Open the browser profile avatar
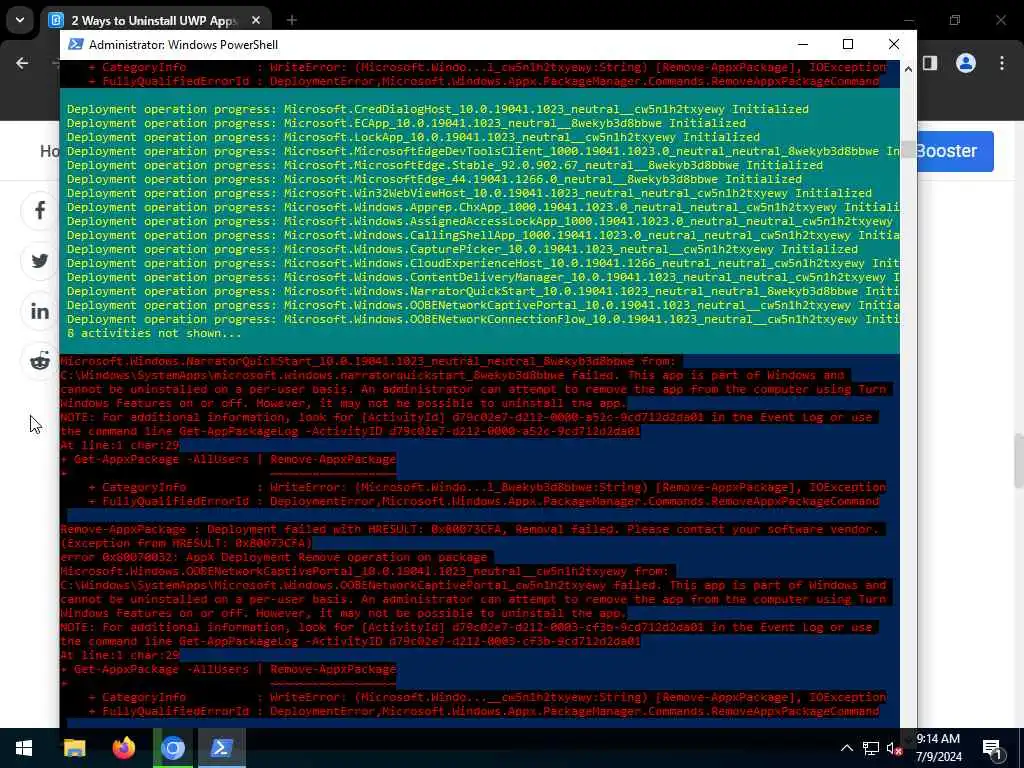The width and height of the screenshot is (1024, 768). point(966,63)
